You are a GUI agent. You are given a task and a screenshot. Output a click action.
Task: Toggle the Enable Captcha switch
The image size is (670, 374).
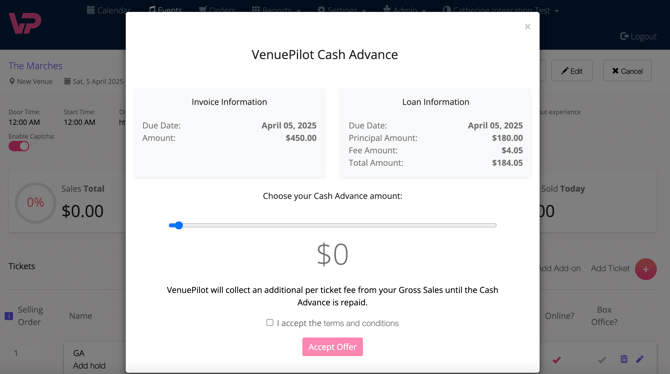[19, 146]
